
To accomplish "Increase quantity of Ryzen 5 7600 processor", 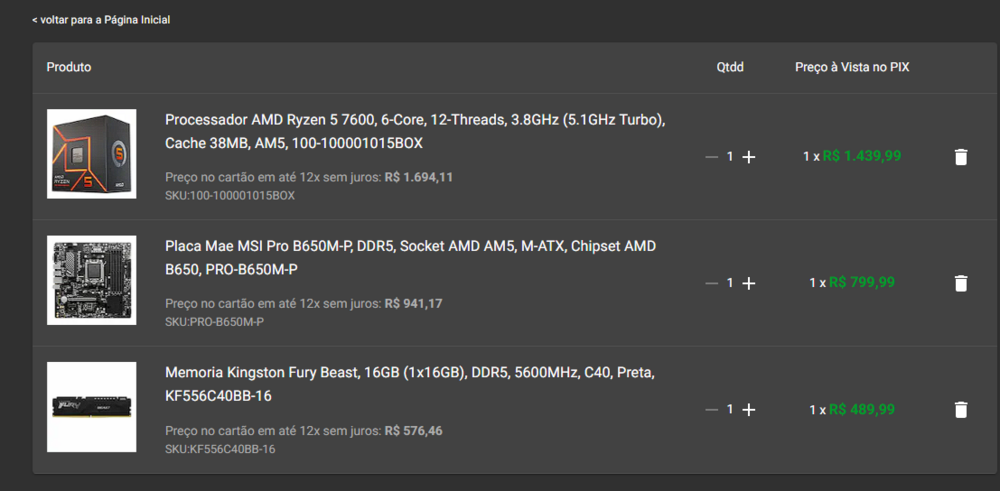I will (x=749, y=157).
